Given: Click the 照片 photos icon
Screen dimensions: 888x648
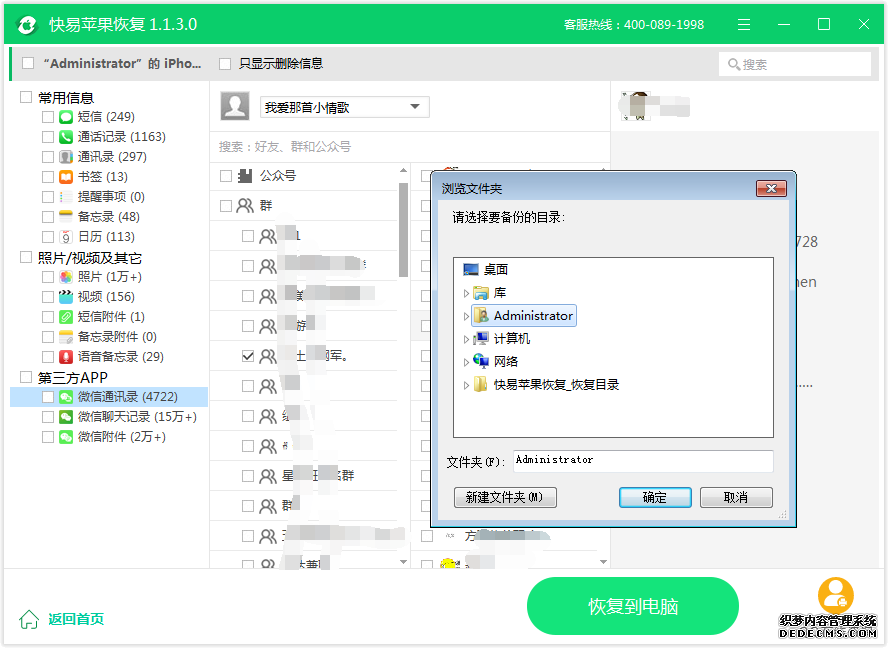Looking at the screenshot, I should tap(66, 277).
